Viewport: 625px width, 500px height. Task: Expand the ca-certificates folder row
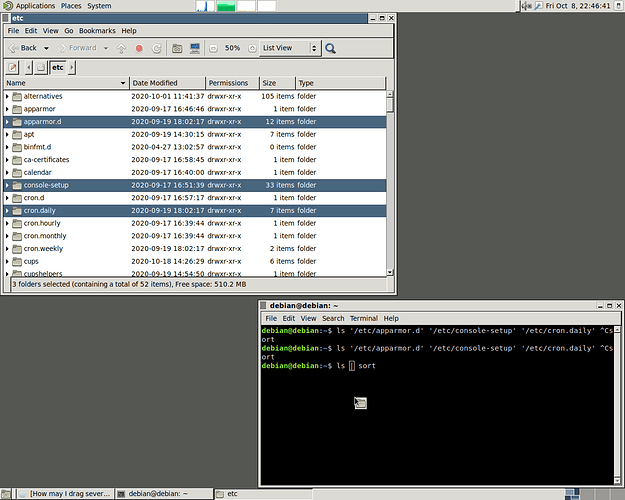(7, 160)
